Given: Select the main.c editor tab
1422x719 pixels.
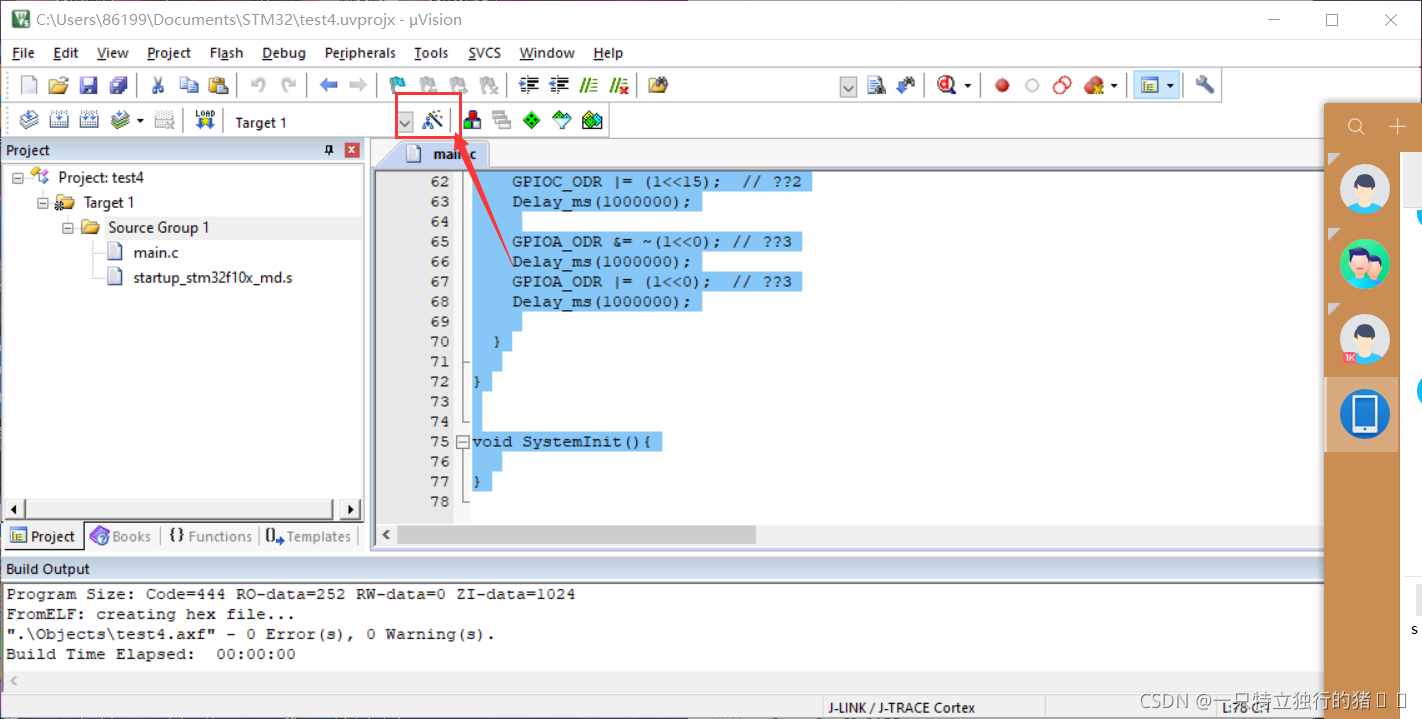Looking at the screenshot, I should (x=446, y=154).
